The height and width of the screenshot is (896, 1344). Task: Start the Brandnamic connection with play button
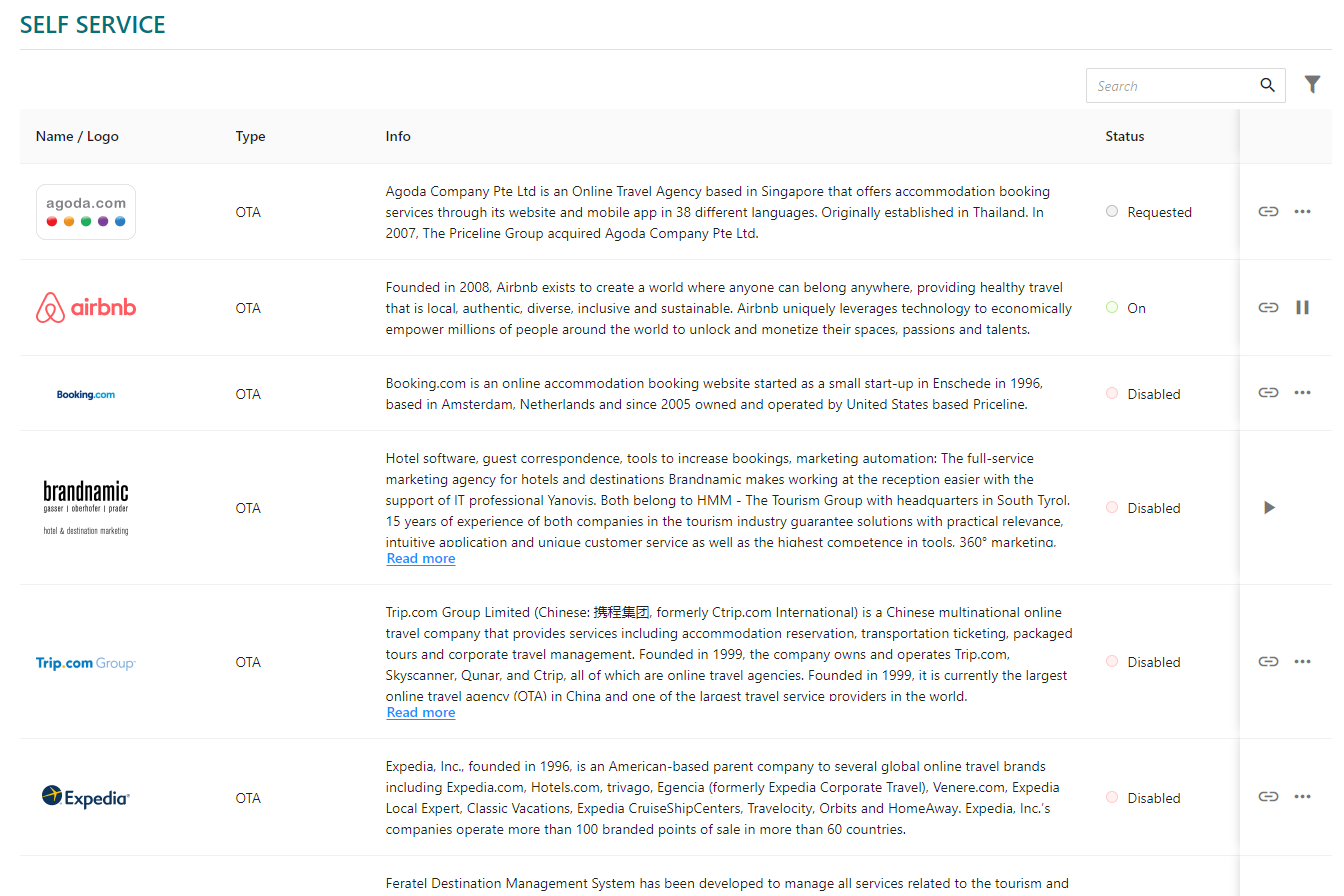[1269, 508]
